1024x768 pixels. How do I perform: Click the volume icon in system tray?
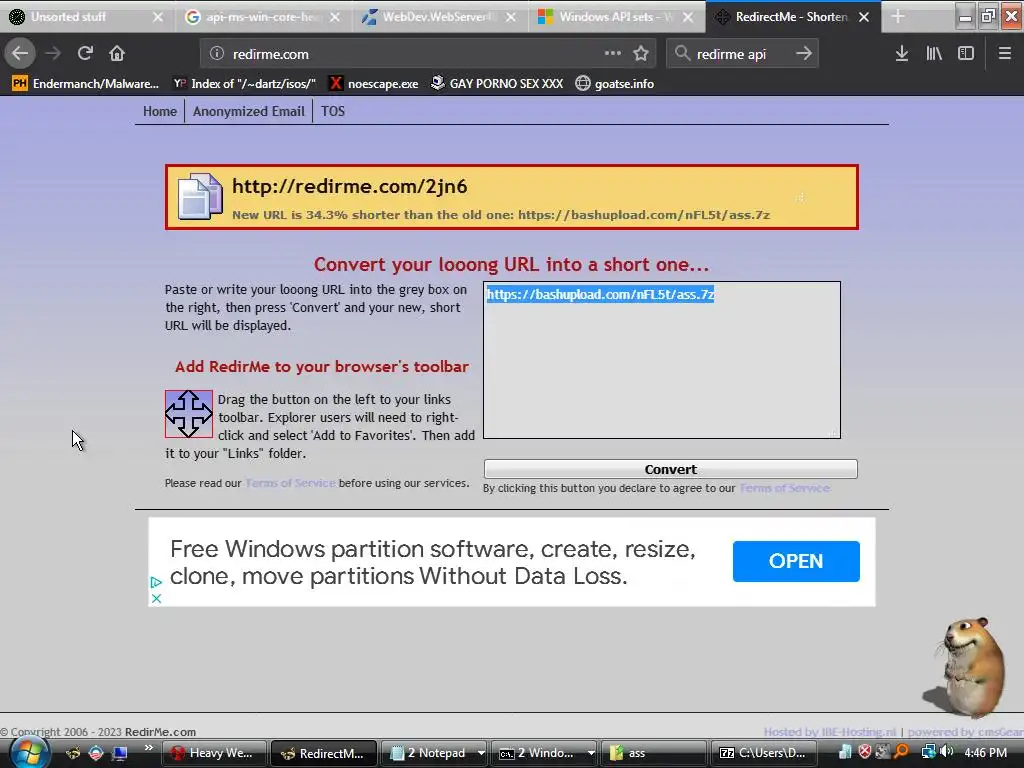point(946,752)
